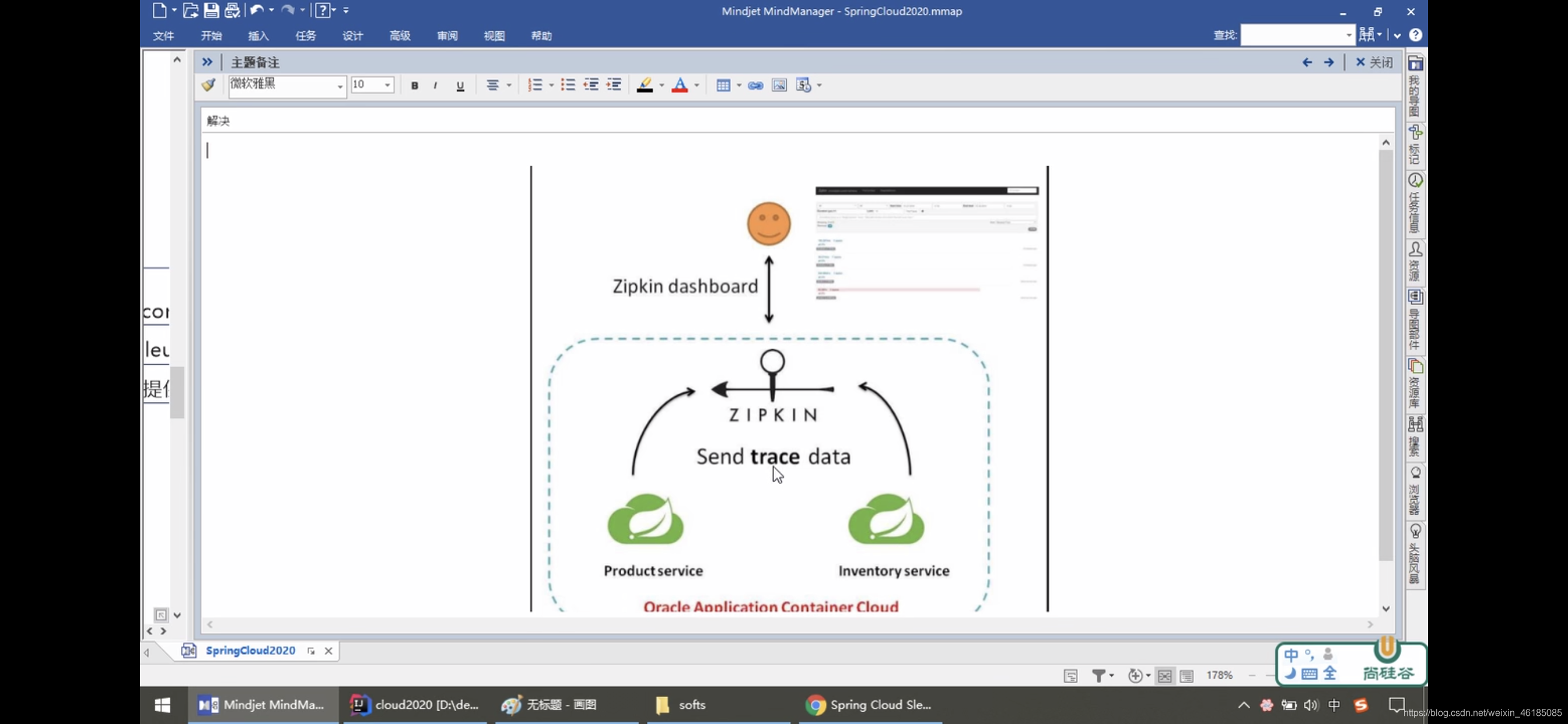Open the 文件 menu
Image resolution: width=1568 pixels, height=724 pixels.
[163, 36]
